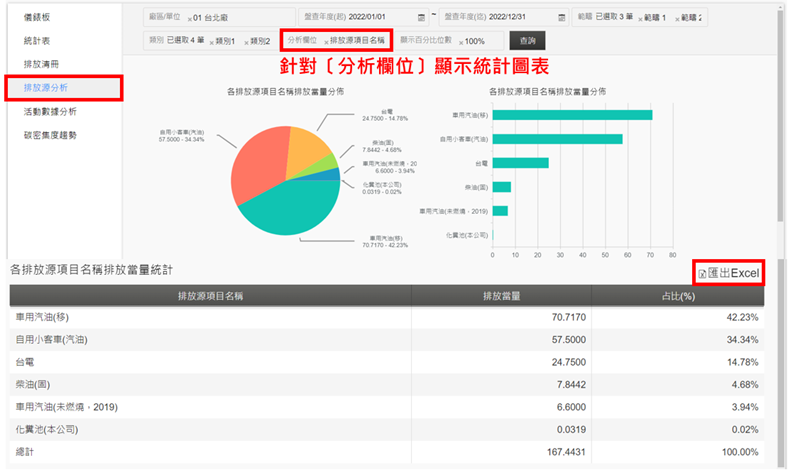Open end year calendar picker icon
The height and width of the screenshot is (470, 788).
point(564,18)
